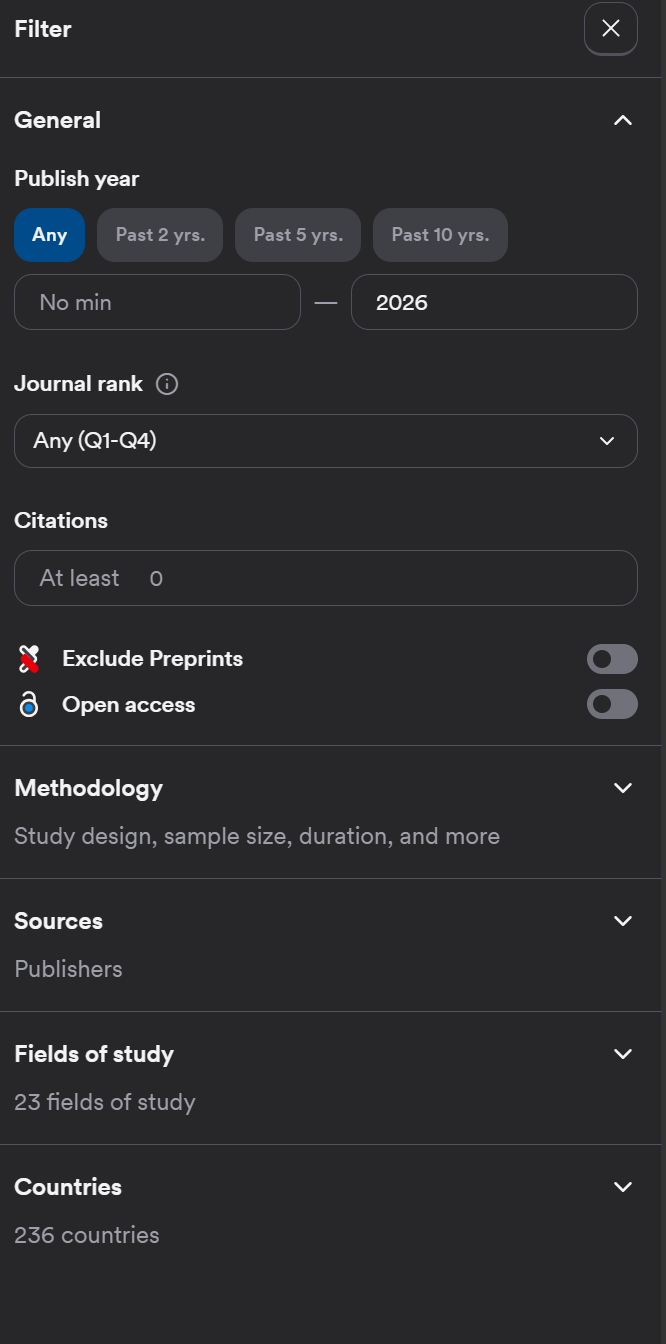Toggle the Exclude Preprints switch

coord(612,659)
